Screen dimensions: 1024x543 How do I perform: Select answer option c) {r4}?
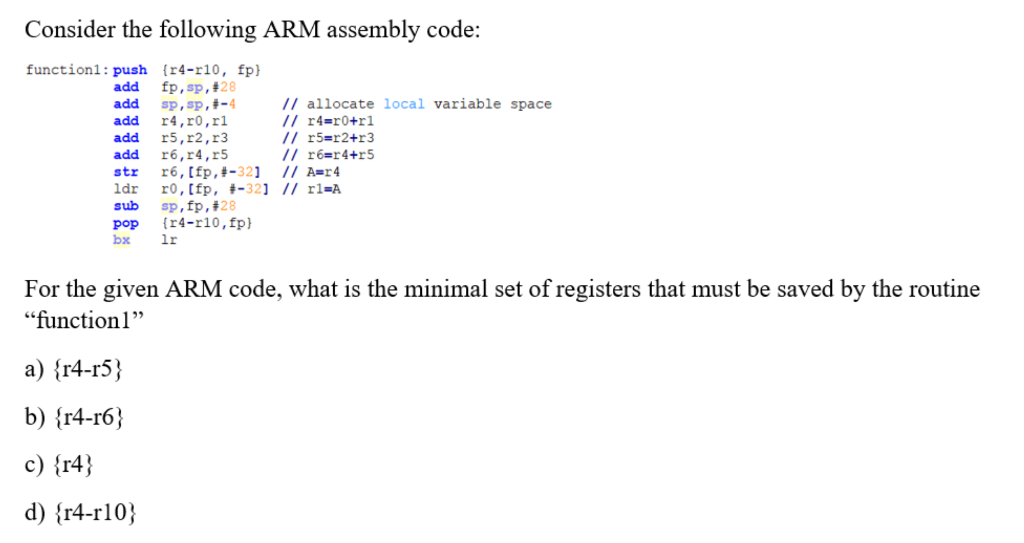coord(59,465)
